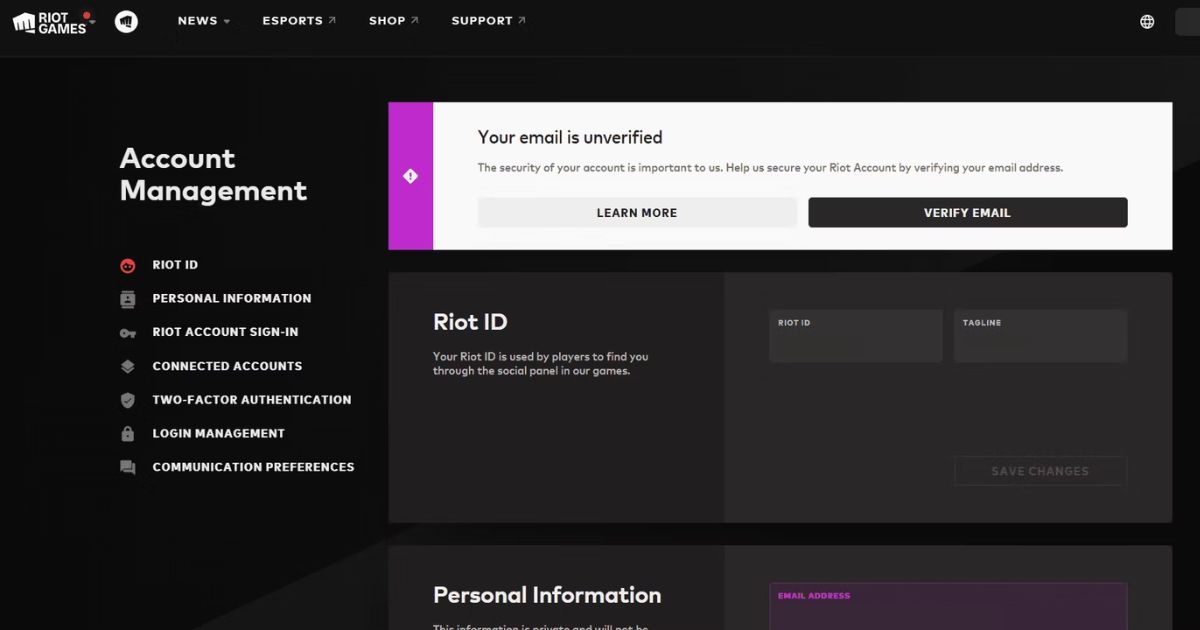Image resolution: width=1200 pixels, height=630 pixels.
Task: Go to Connected Accounts section
Action: point(227,366)
